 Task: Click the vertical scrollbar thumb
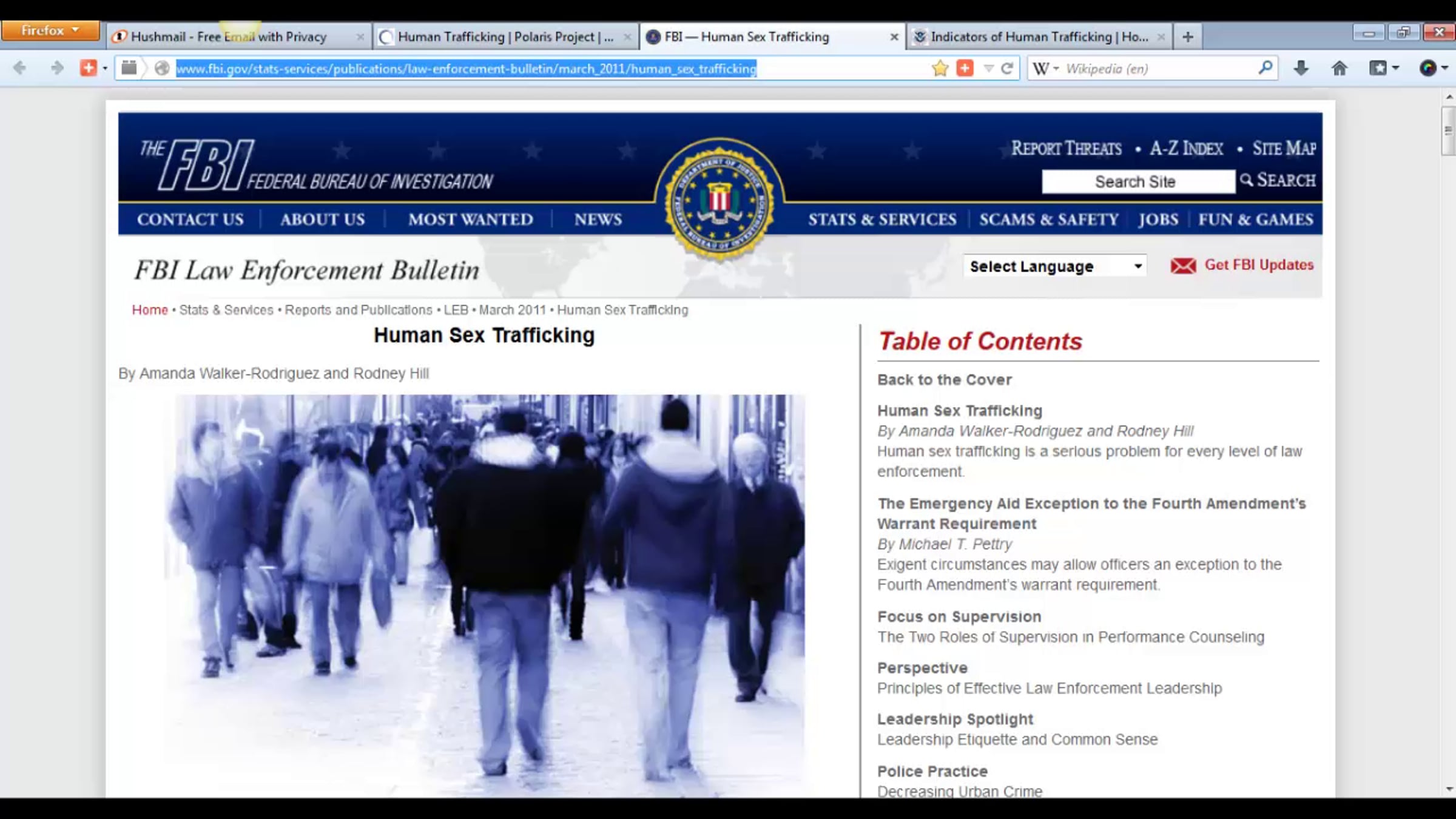tap(1448, 130)
